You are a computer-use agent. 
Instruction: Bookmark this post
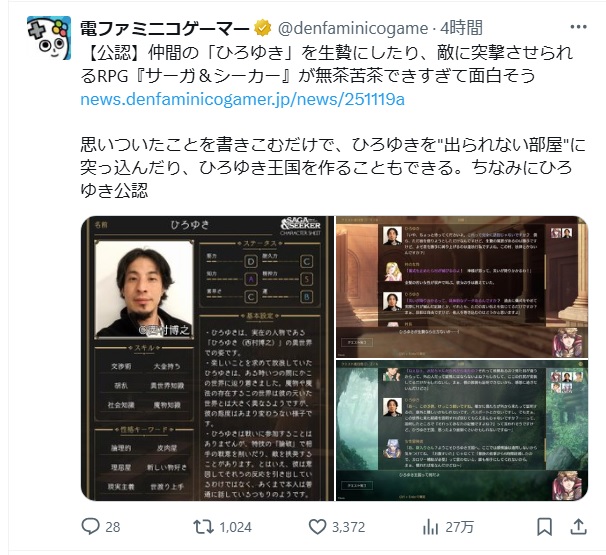[x=545, y=527]
